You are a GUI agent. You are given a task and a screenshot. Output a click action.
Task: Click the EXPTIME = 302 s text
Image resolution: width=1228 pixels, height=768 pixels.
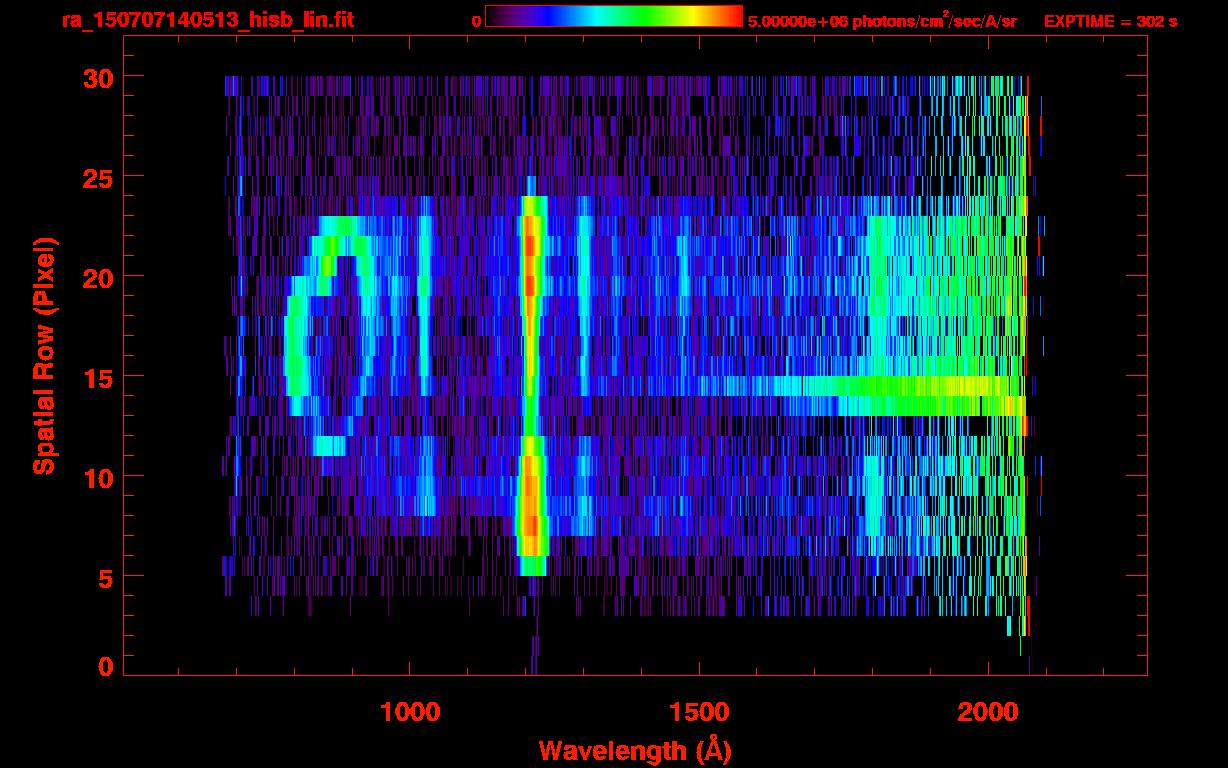(1110, 21)
